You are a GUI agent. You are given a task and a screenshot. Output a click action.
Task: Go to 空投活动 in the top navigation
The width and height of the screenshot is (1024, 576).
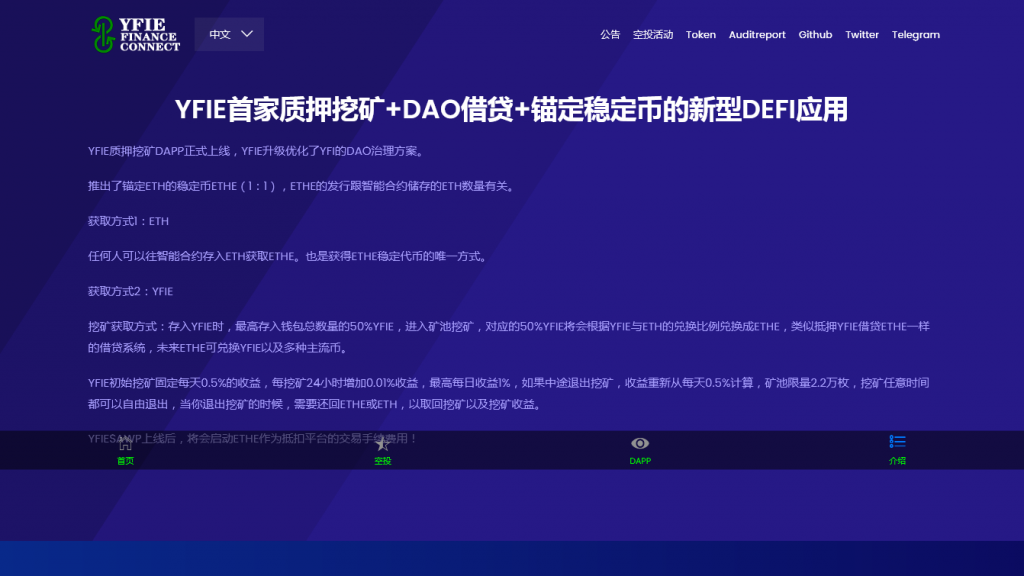pyautogui.click(x=653, y=34)
